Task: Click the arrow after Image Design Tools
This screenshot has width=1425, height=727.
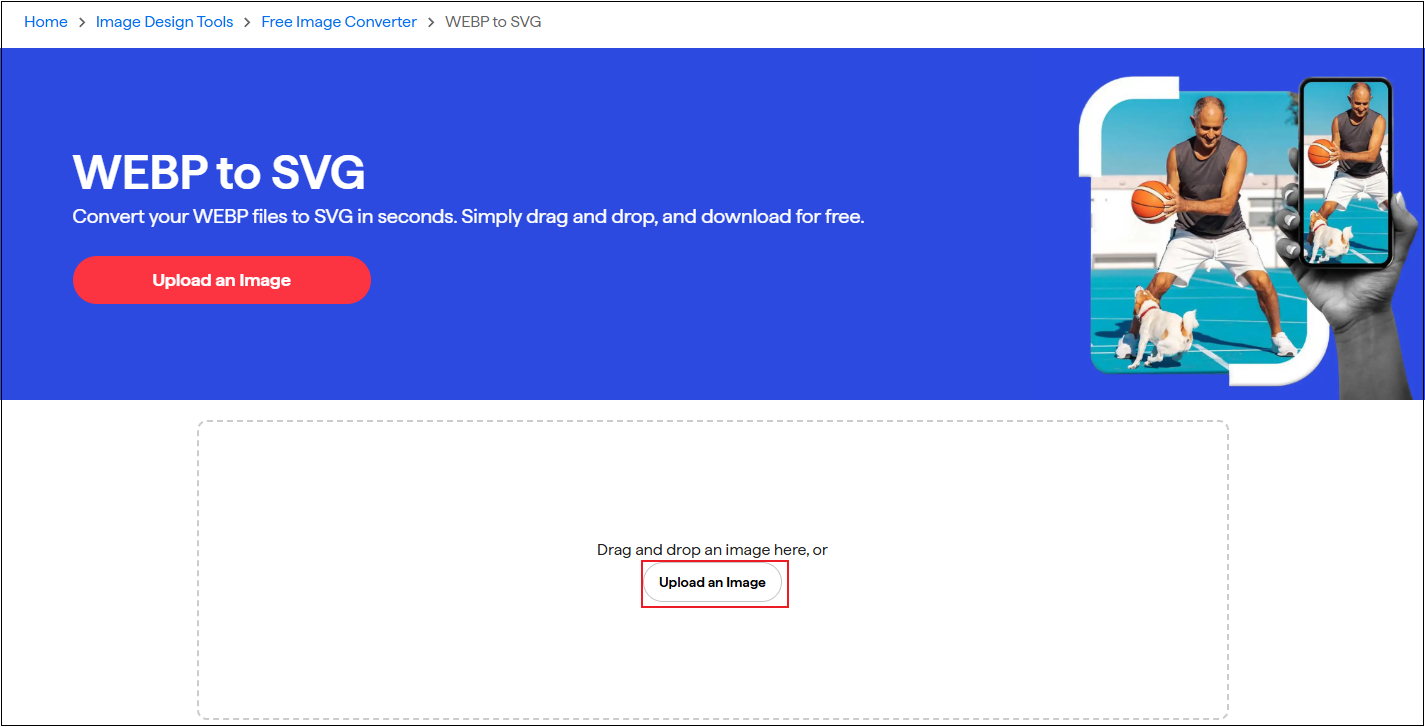Action: [245, 21]
